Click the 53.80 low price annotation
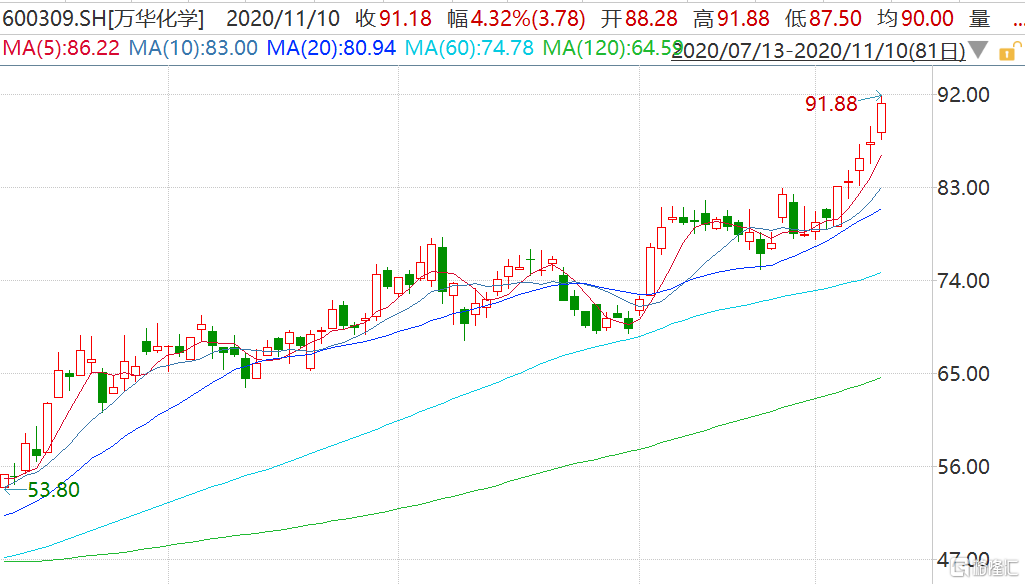This screenshot has height=584, width=1025. (54, 489)
